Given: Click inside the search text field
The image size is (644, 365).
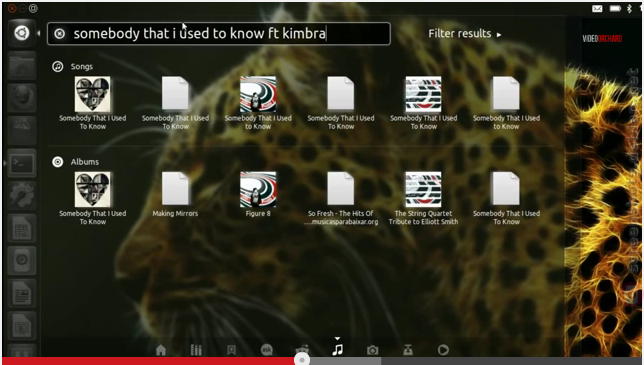Looking at the screenshot, I should tap(219, 34).
